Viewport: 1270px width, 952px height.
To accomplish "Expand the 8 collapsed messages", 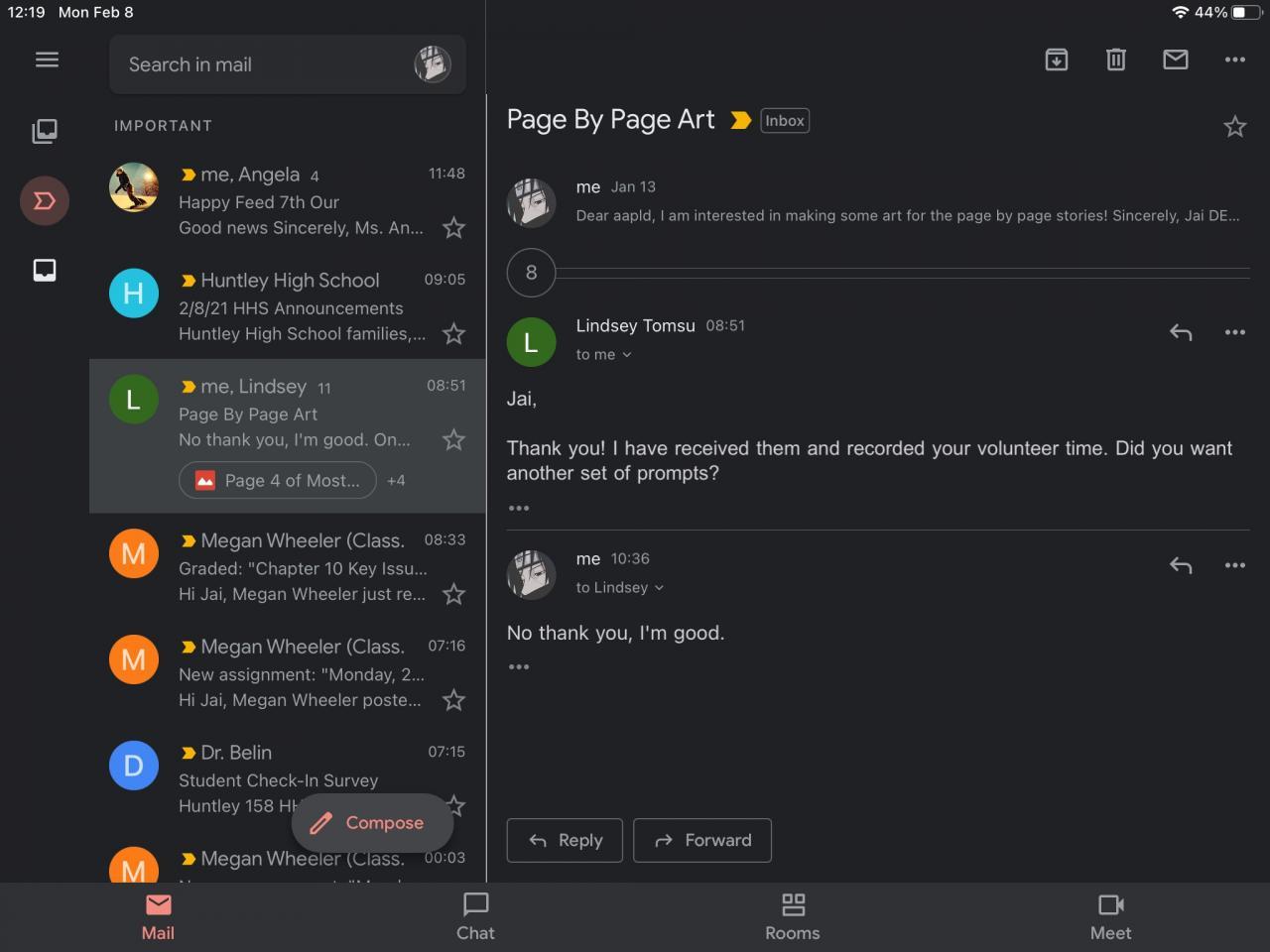I will tap(532, 273).
